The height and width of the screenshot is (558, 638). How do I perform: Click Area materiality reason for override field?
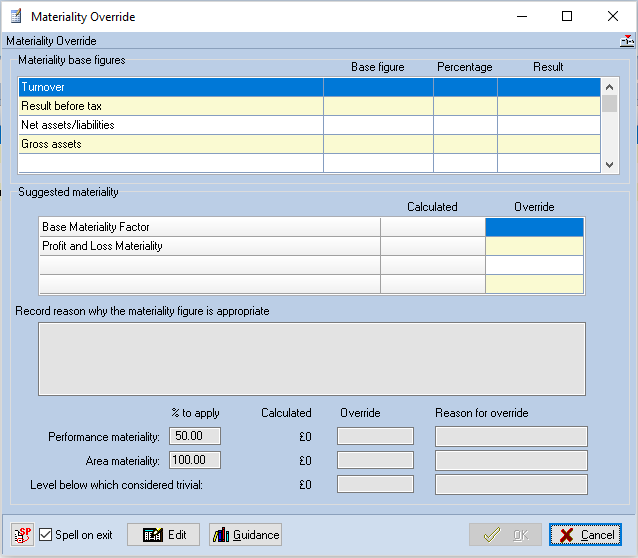coord(511,460)
